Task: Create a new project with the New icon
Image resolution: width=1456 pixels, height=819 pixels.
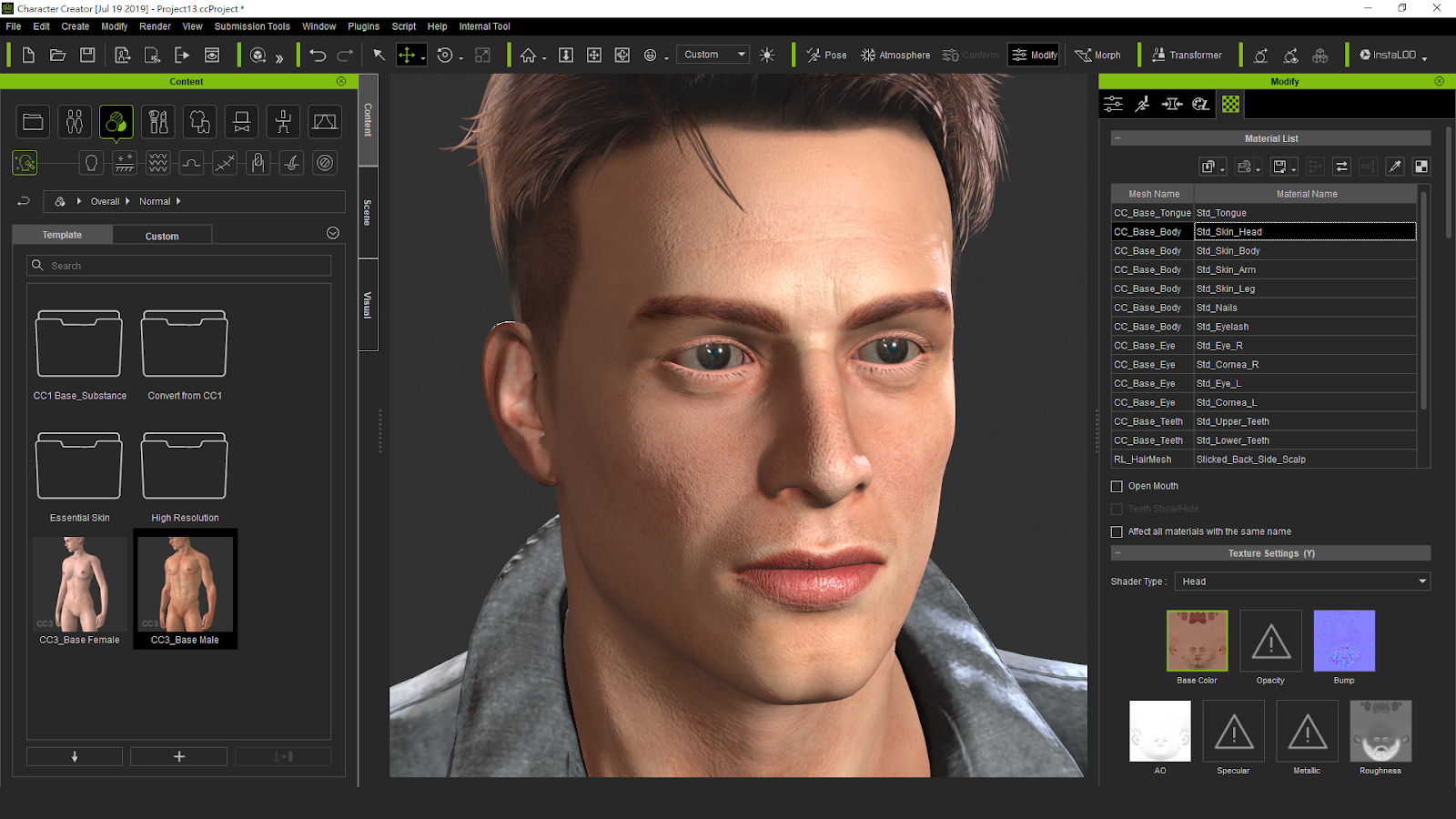Action: pos(28,56)
